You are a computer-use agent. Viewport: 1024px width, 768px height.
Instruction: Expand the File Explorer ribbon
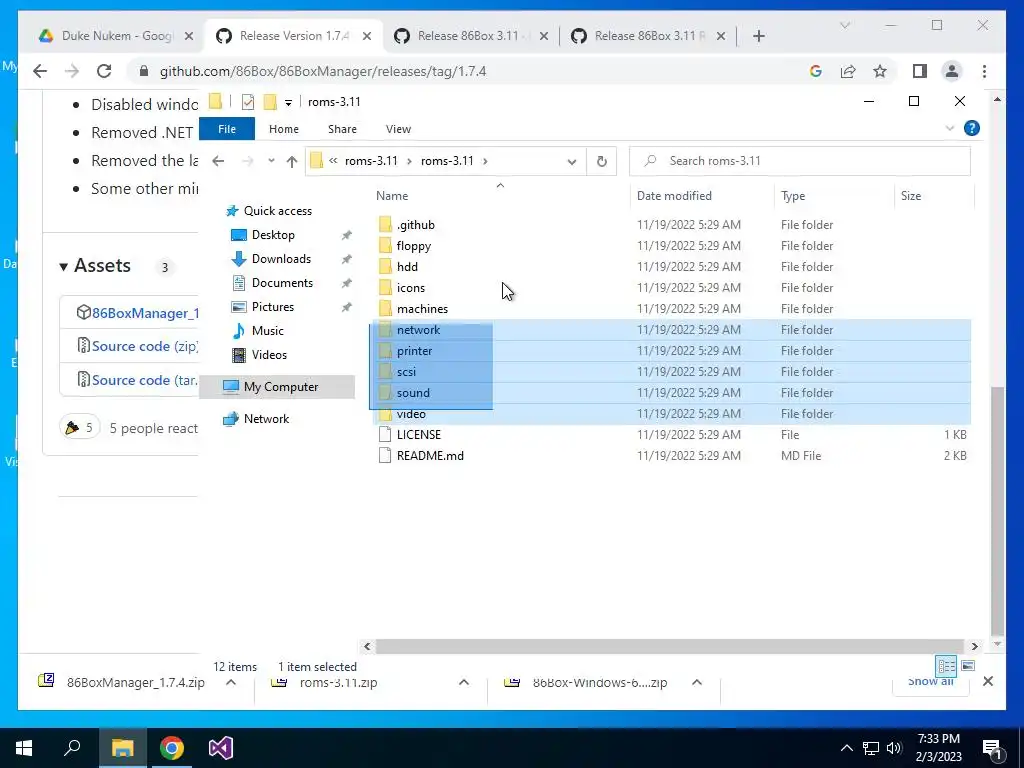tap(950, 129)
